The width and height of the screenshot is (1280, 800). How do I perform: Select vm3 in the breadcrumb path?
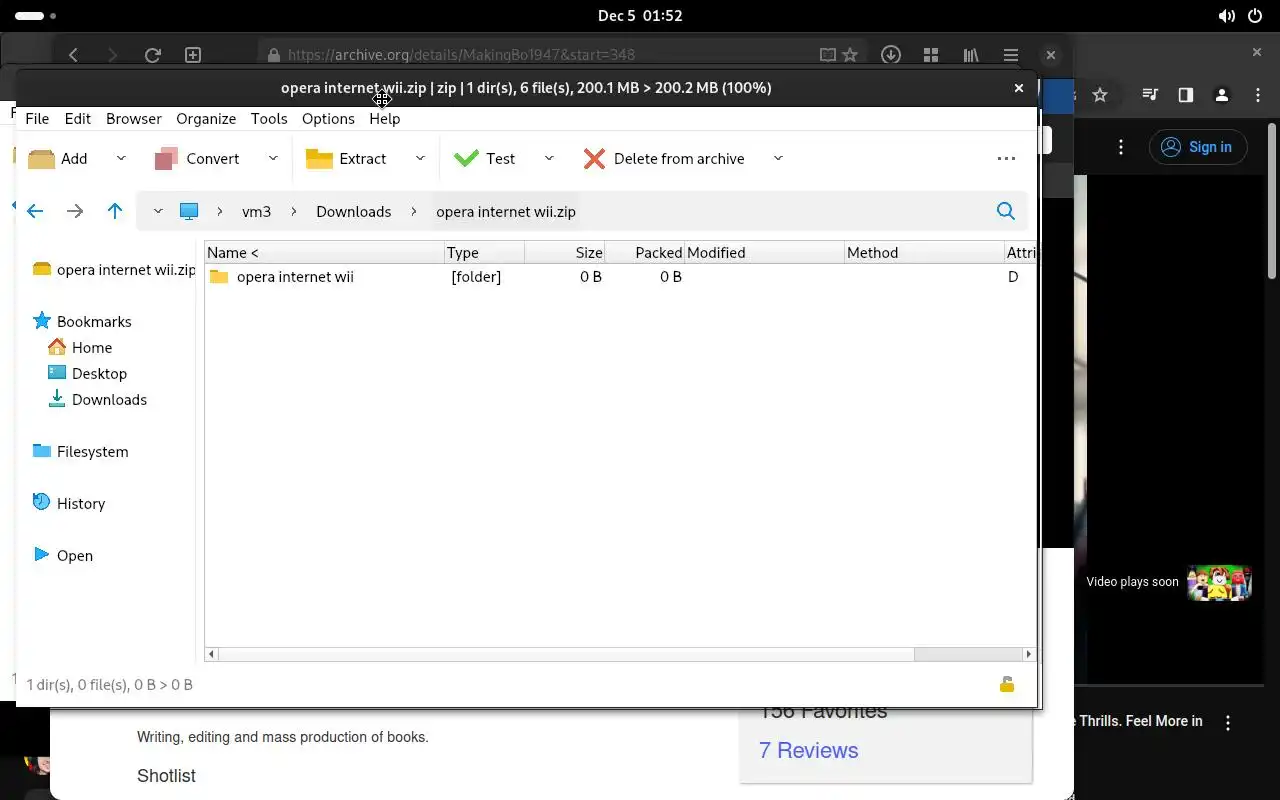[x=257, y=211]
